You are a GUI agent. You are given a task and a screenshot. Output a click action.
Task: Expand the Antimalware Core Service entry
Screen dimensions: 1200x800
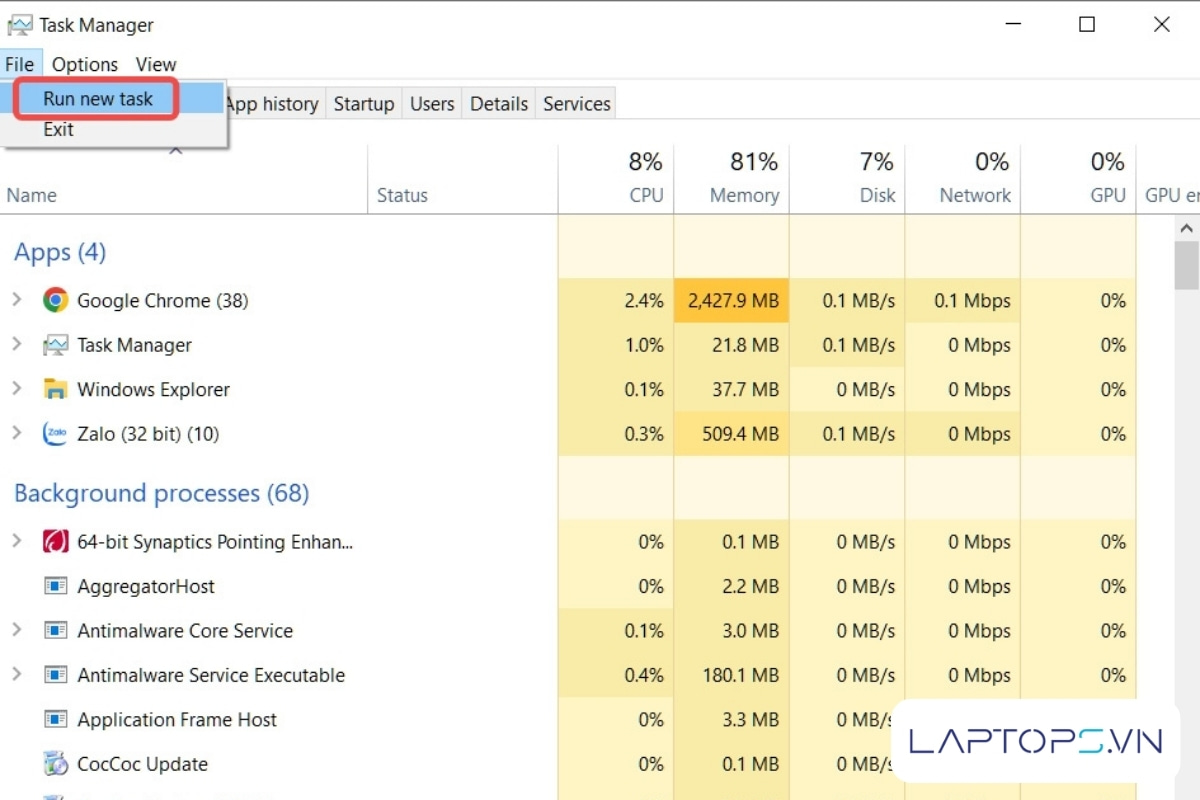(16, 630)
